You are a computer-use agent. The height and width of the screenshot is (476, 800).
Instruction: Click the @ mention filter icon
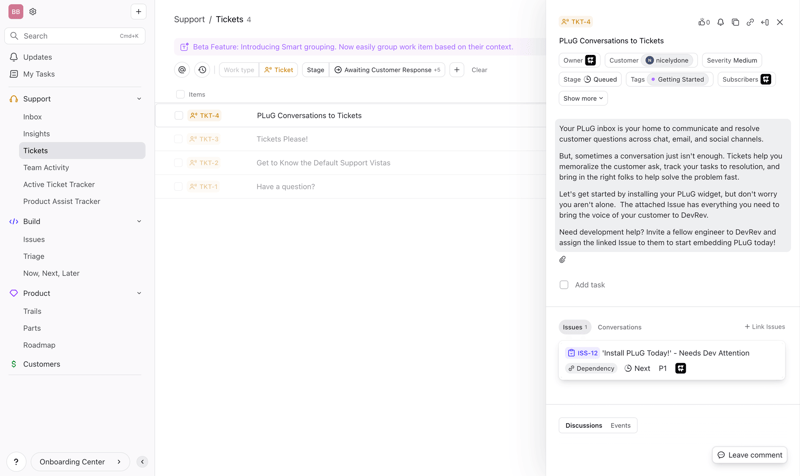182,70
